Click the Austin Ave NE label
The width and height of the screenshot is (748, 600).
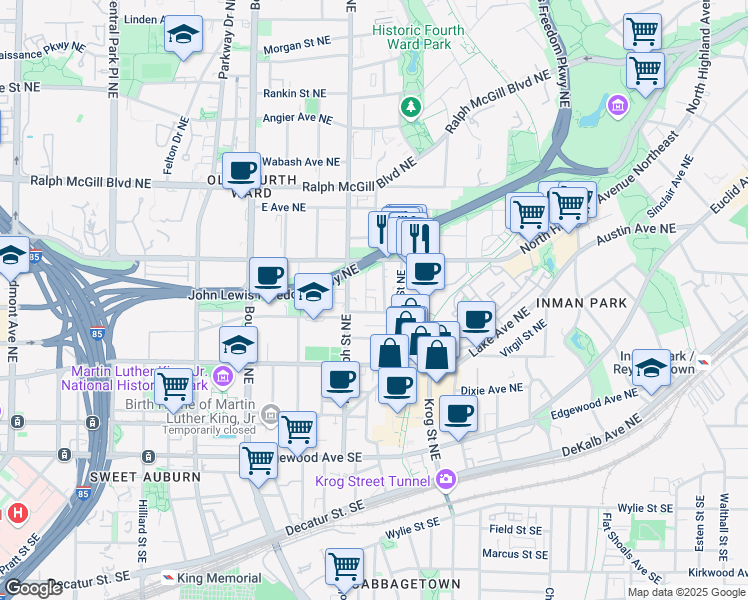pyautogui.click(x=636, y=234)
